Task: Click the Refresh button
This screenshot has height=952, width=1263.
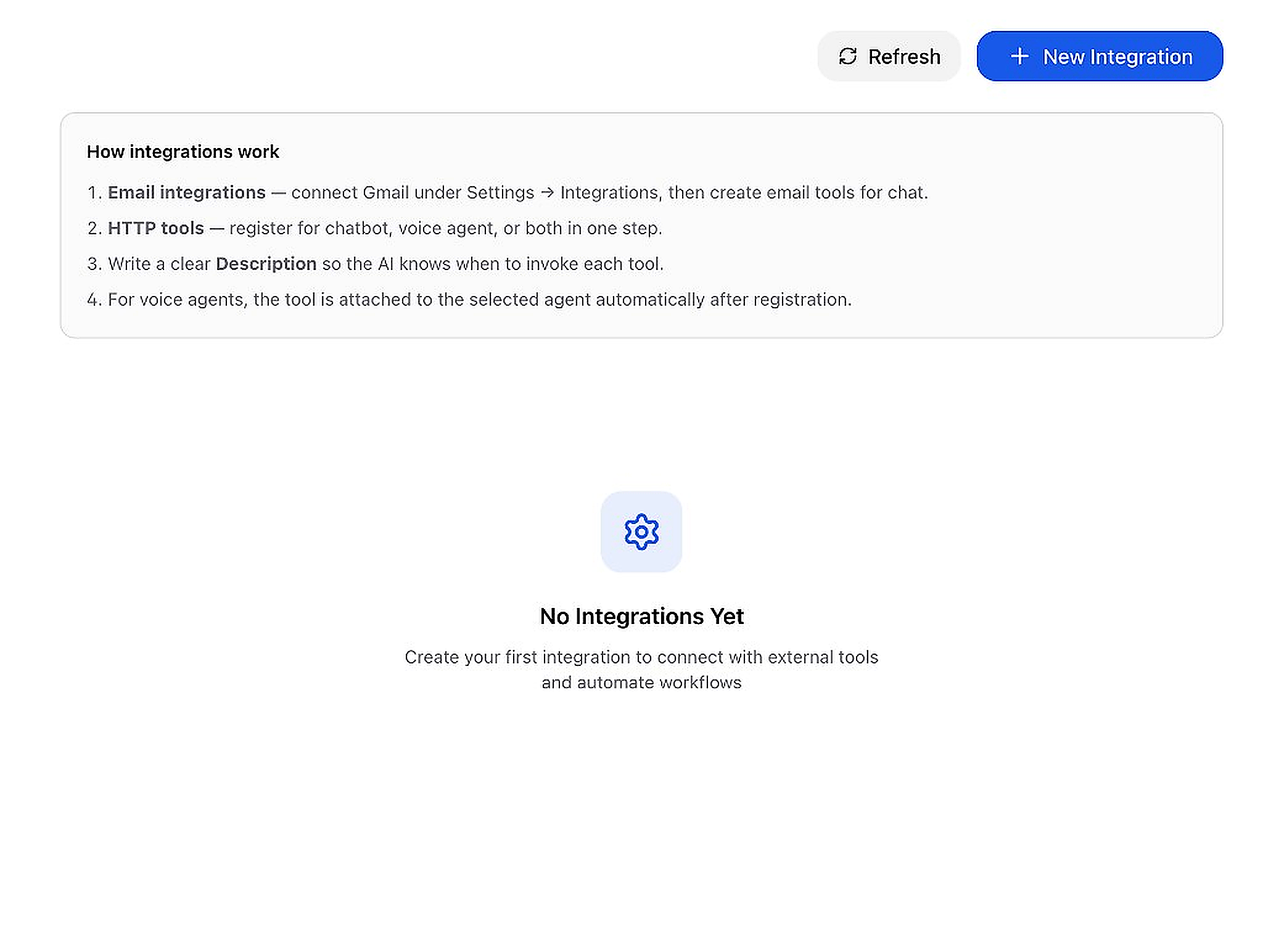Action: click(x=889, y=56)
